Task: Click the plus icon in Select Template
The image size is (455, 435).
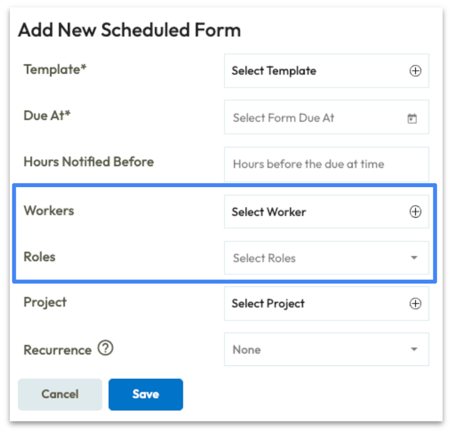Action: click(415, 71)
